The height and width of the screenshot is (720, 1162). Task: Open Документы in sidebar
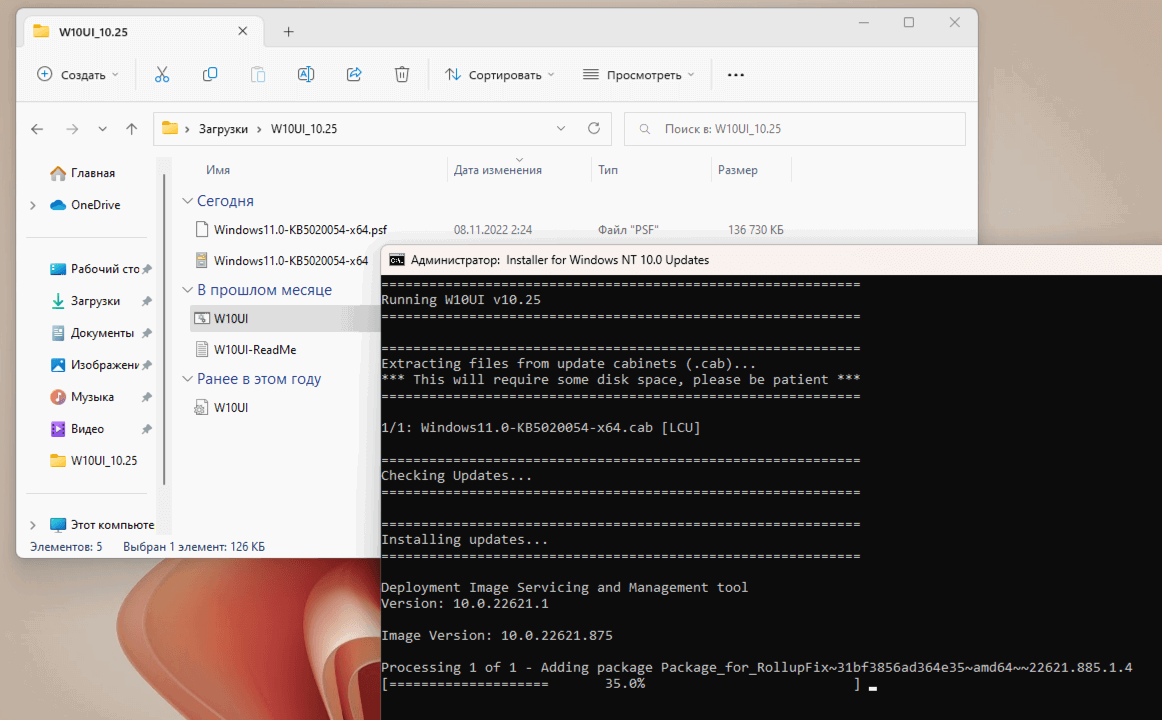tap(93, 333)
